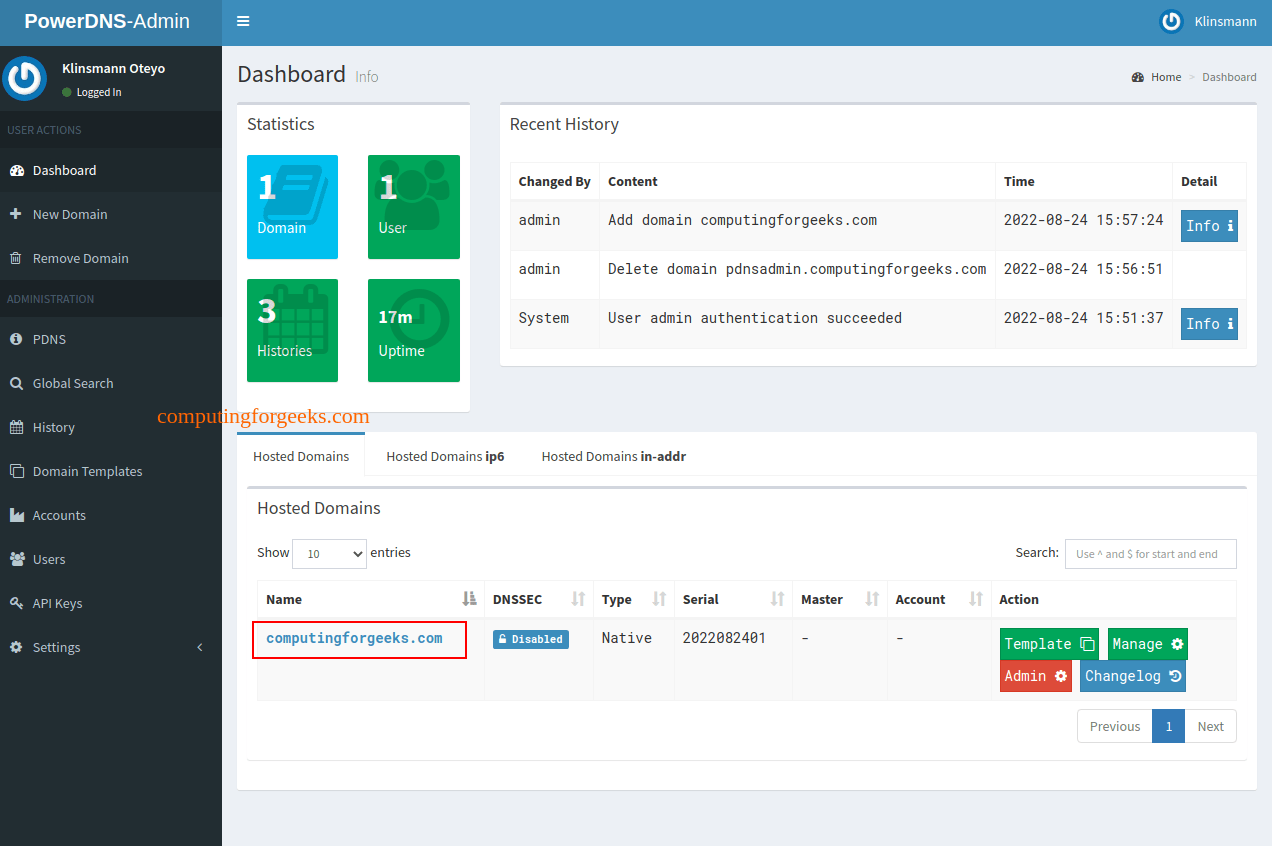Click the Home breadcrumb icon
This screenshot has width=1272, height=846.
pyautogui.click(x=1138, y=76)
